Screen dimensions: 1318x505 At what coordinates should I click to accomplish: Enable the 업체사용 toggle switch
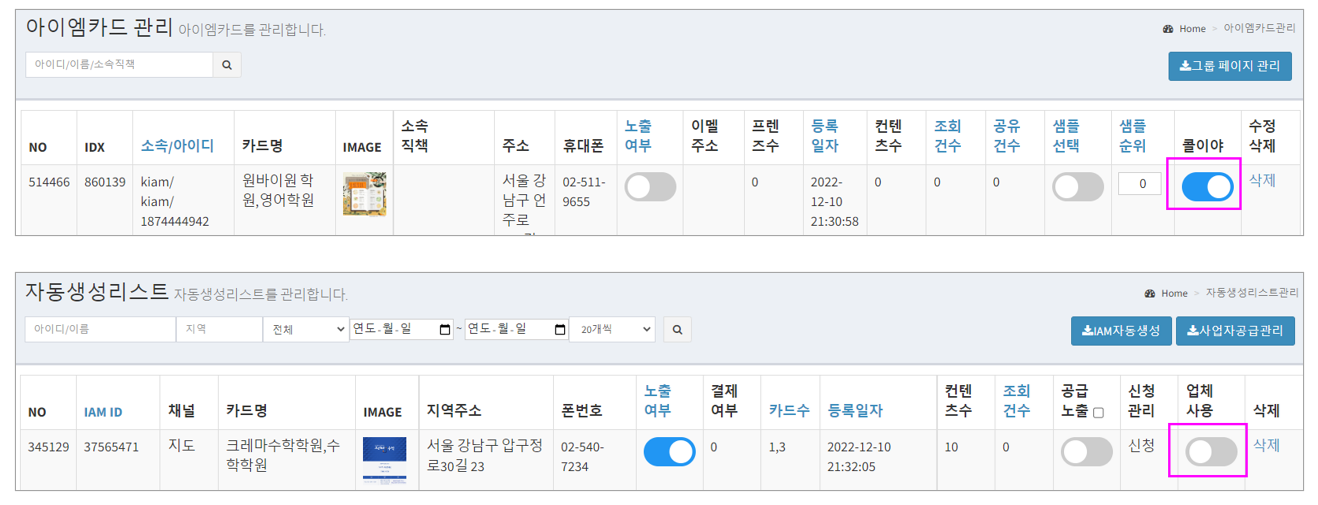click(x=1211, y=452)
